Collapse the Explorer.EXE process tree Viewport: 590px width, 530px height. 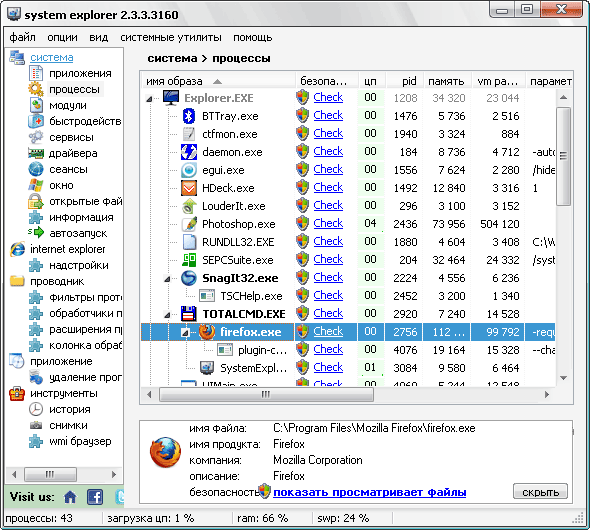[x=149, y=99]
